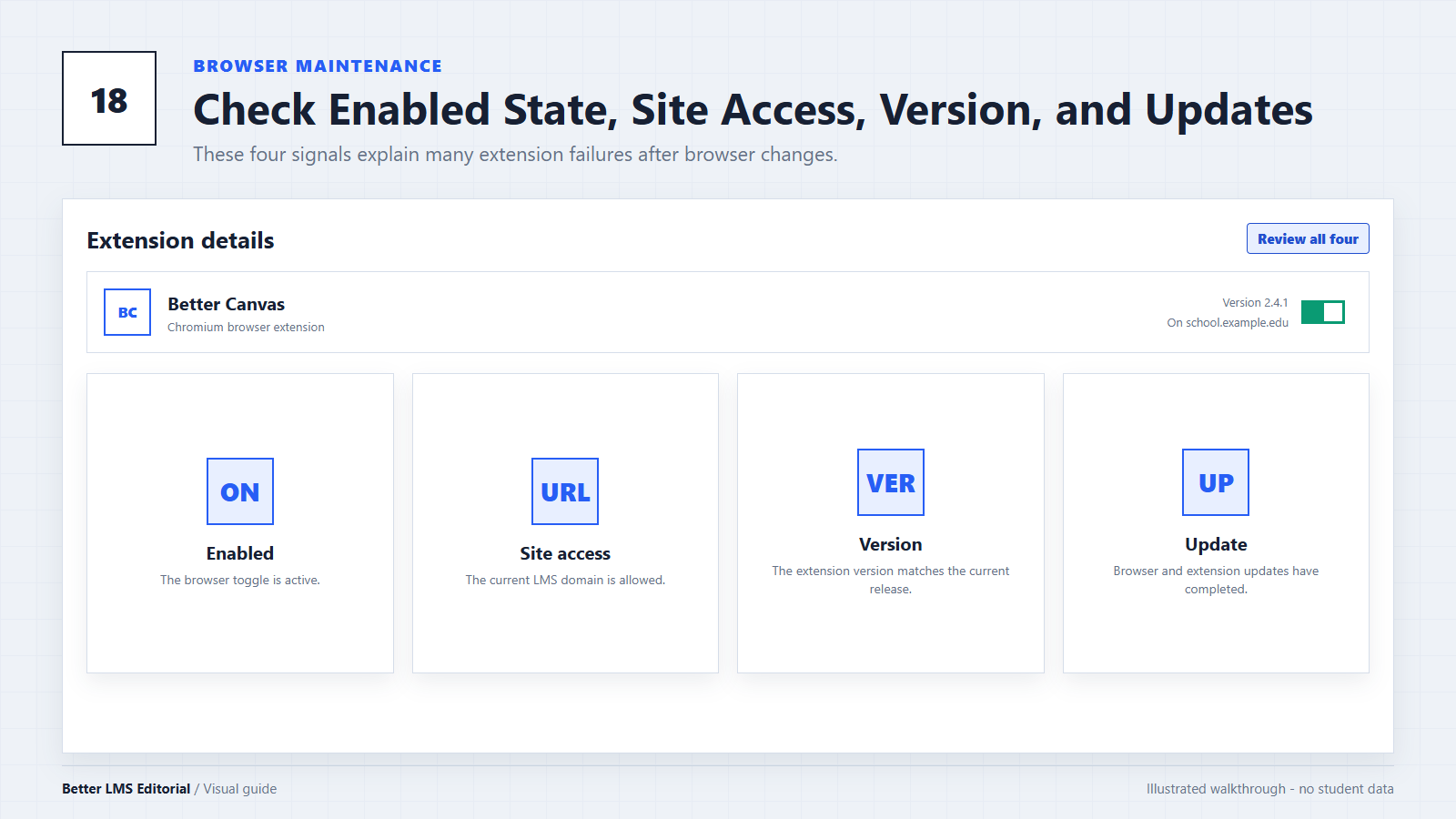Click the Version card heading
The height and width of the screenshot is (819, 1456).
(891, 544)
